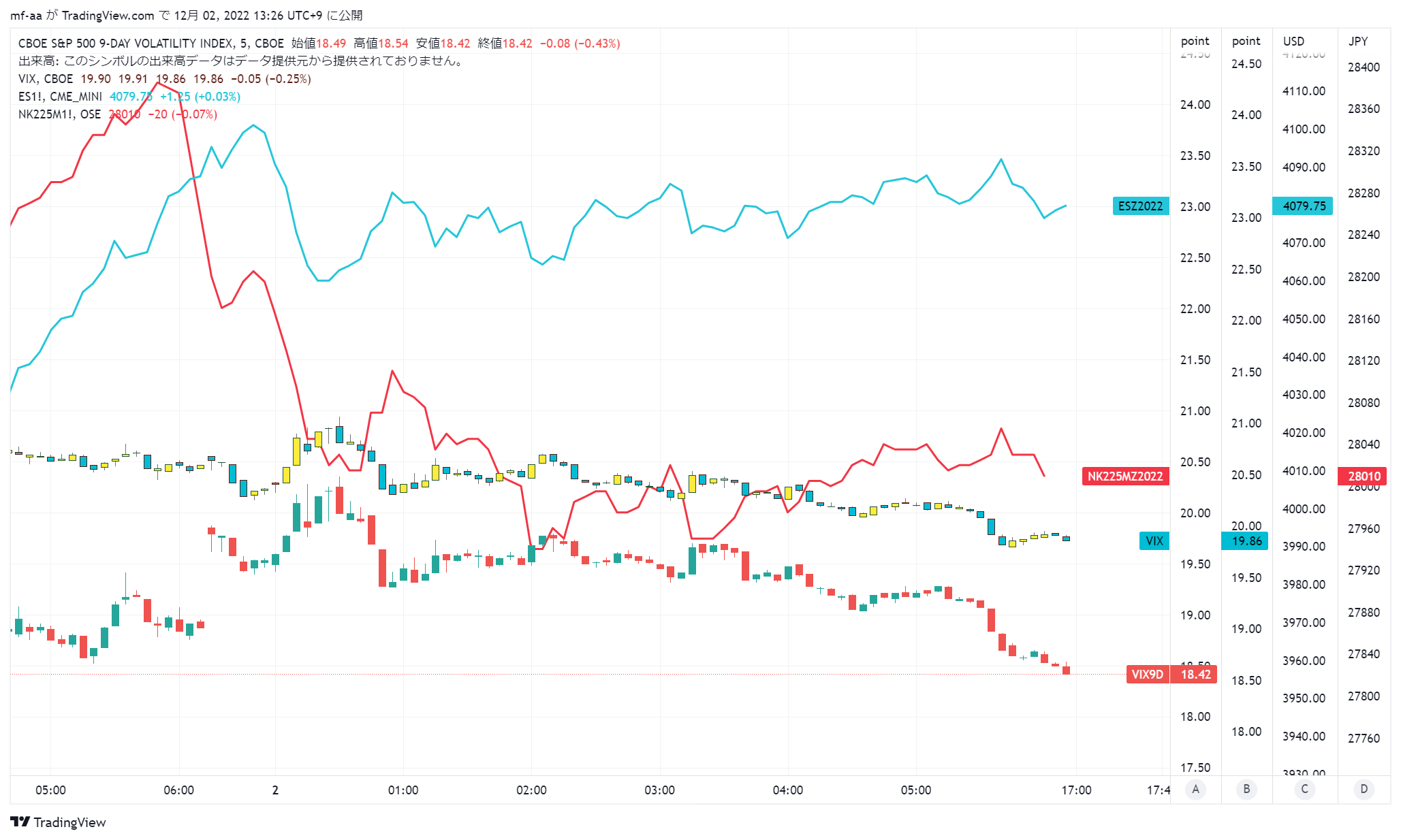Click the 18.42 VIX9D price tag
Image resolution: width=1401 pixels, height=840 pixels.
tap(1195, 674)
